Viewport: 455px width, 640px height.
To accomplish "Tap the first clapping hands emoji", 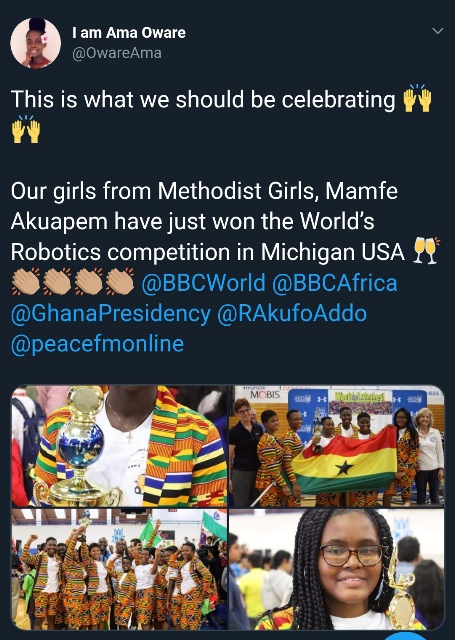I will 26,282.
